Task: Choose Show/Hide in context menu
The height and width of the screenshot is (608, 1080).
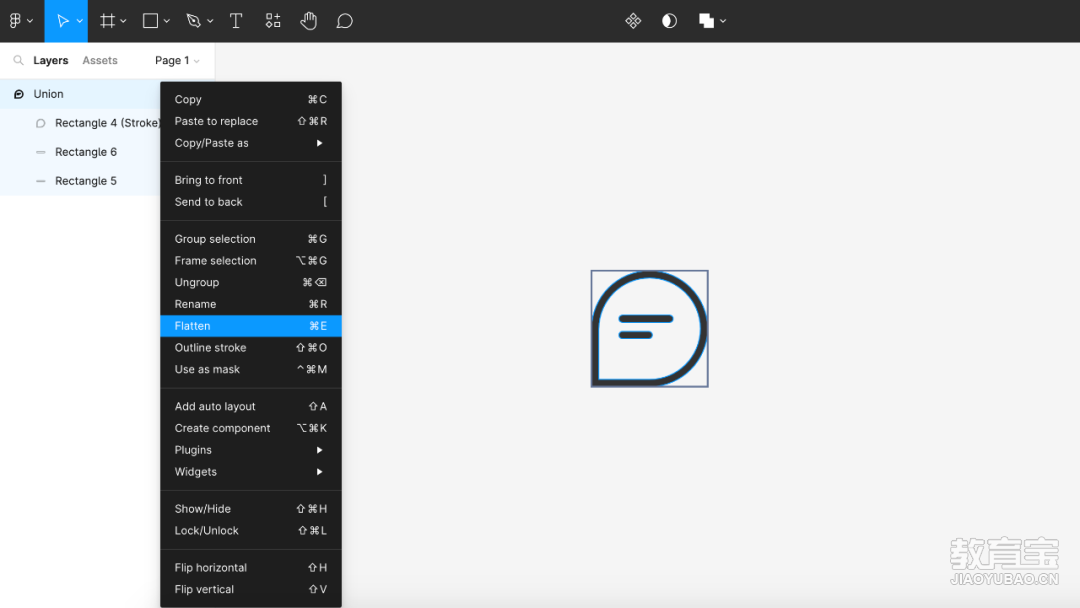Action: pyautogui.click(x=251, y=509)
